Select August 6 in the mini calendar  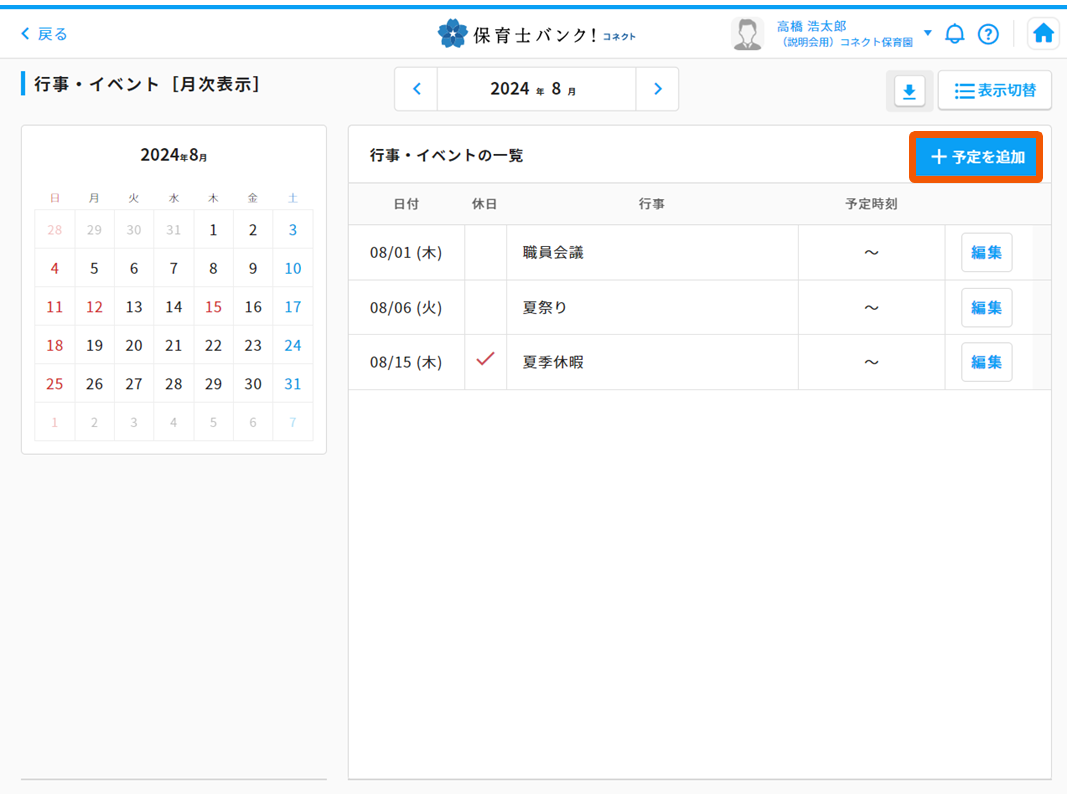[134, 268]
